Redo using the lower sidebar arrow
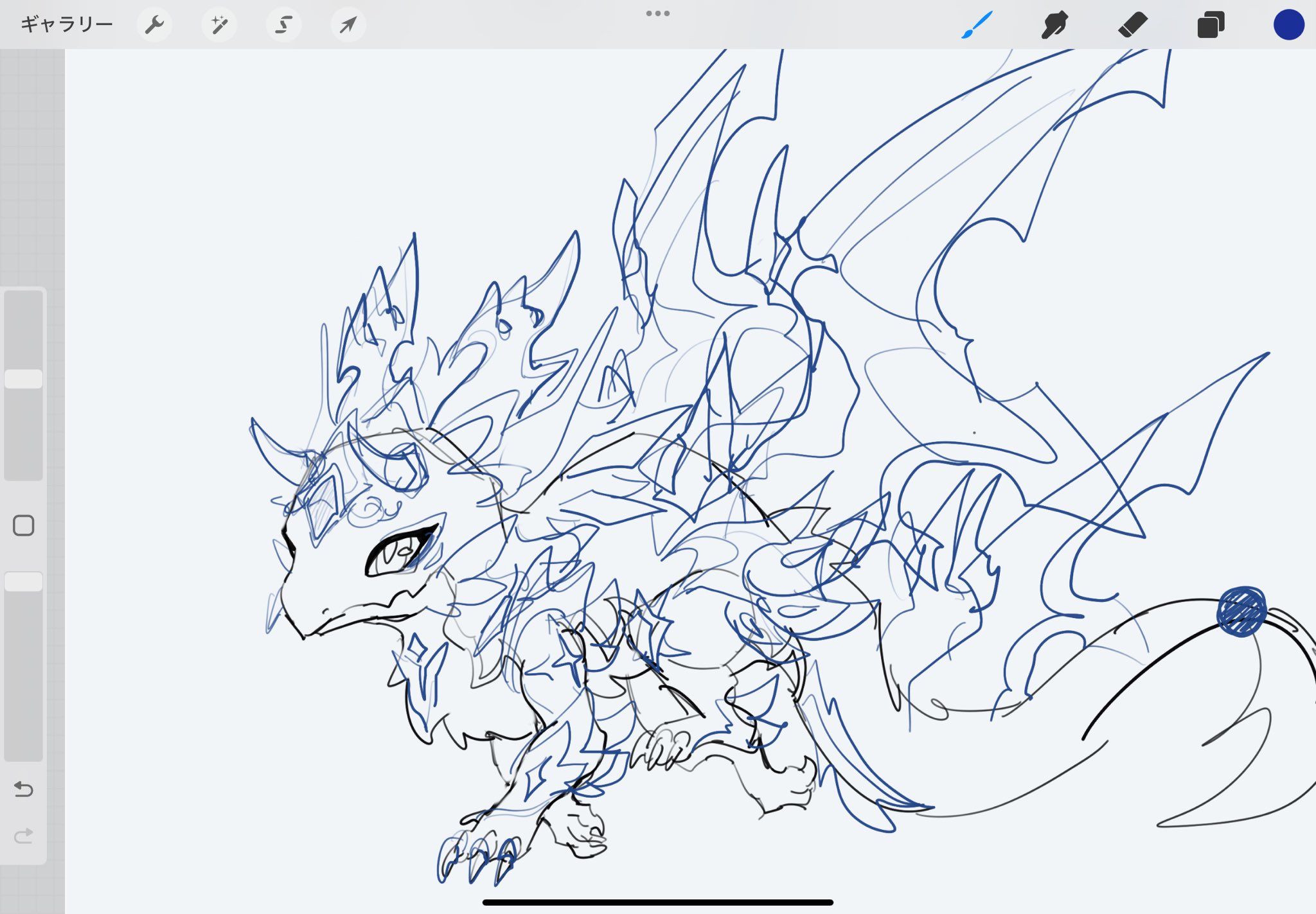Screen dimensions: 1316x914 [x=24, y=836]
